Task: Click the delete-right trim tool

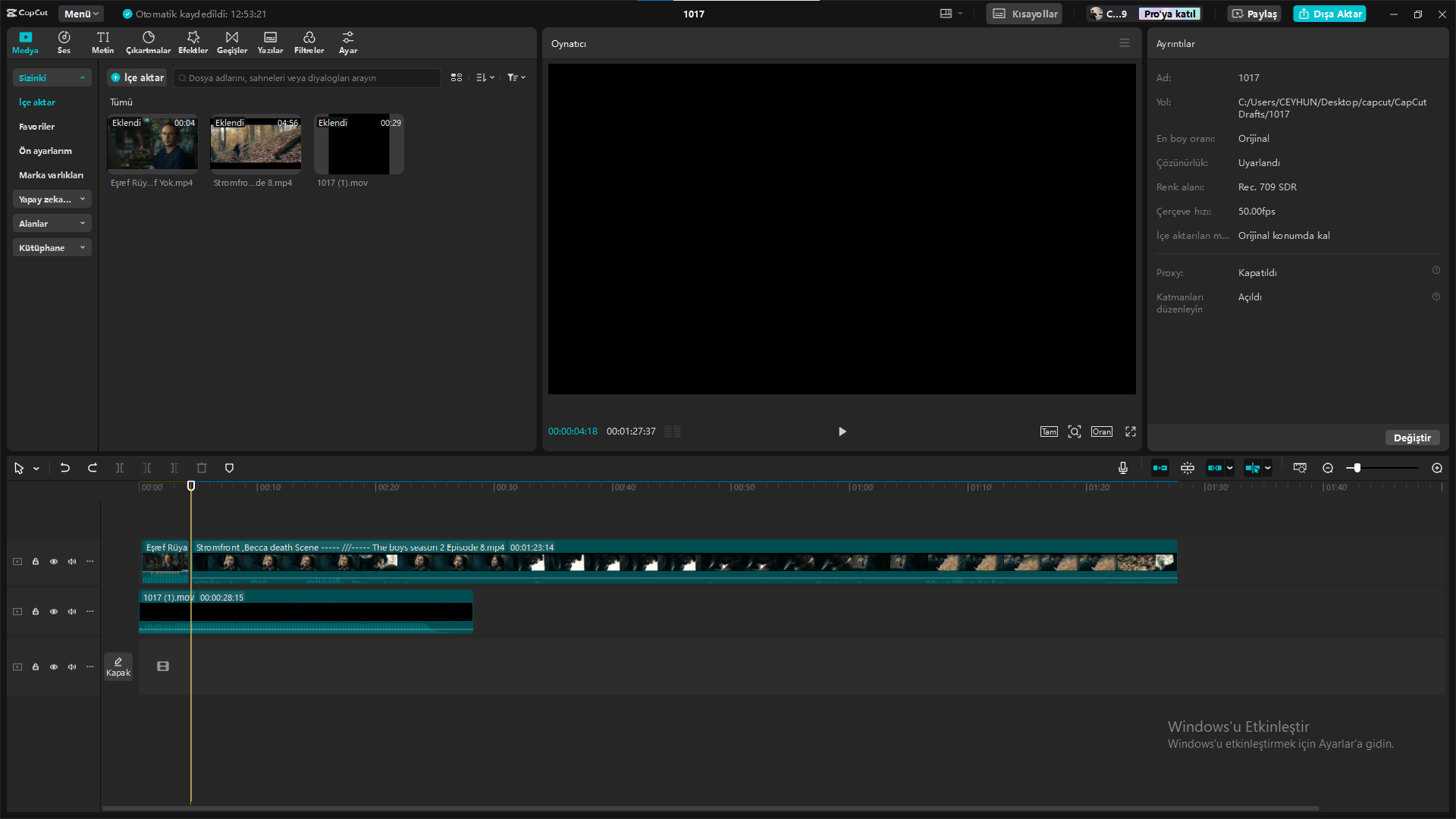Action: tap(174, 468)
